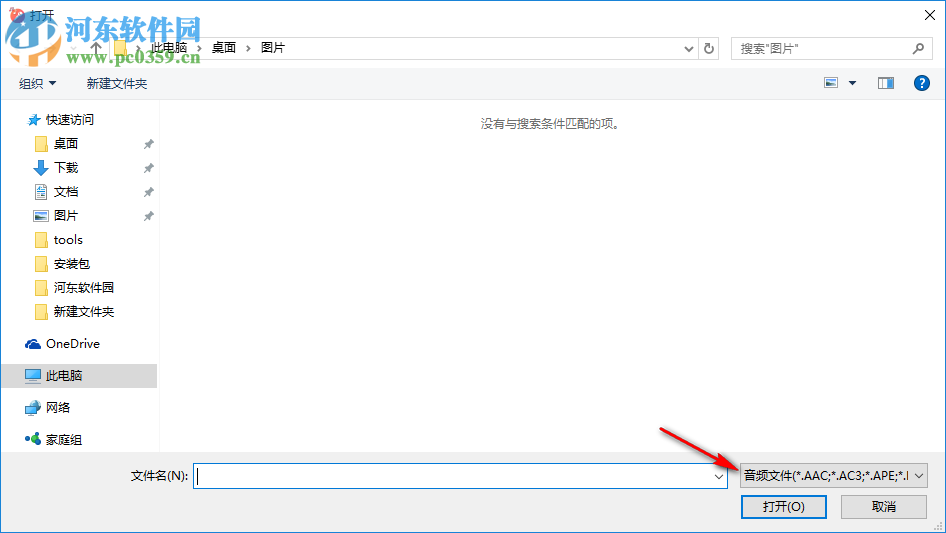
Task: Select 安装包 label in navigation pane
Action: (72, 264)
